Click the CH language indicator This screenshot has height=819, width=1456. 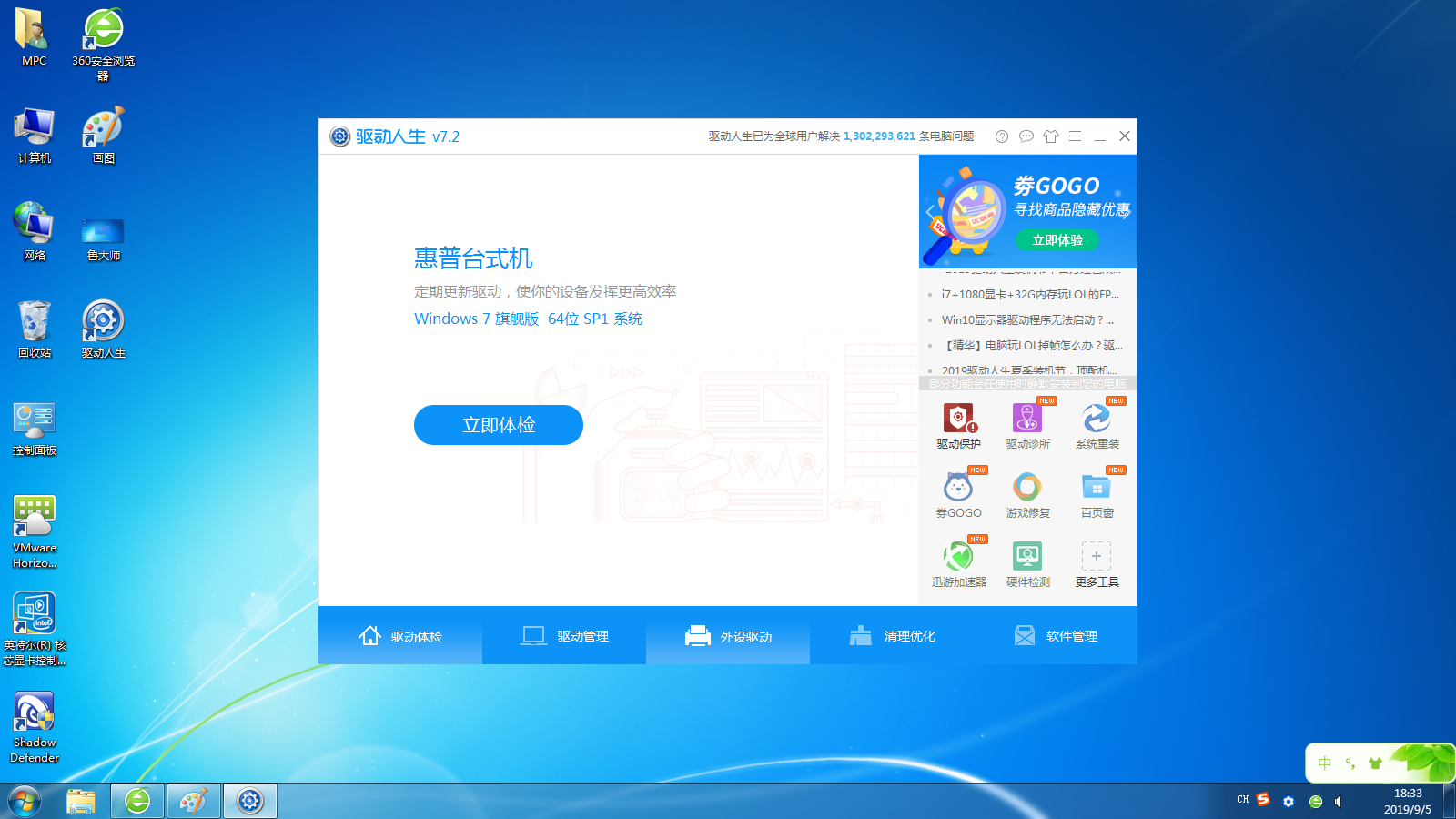1242,800
